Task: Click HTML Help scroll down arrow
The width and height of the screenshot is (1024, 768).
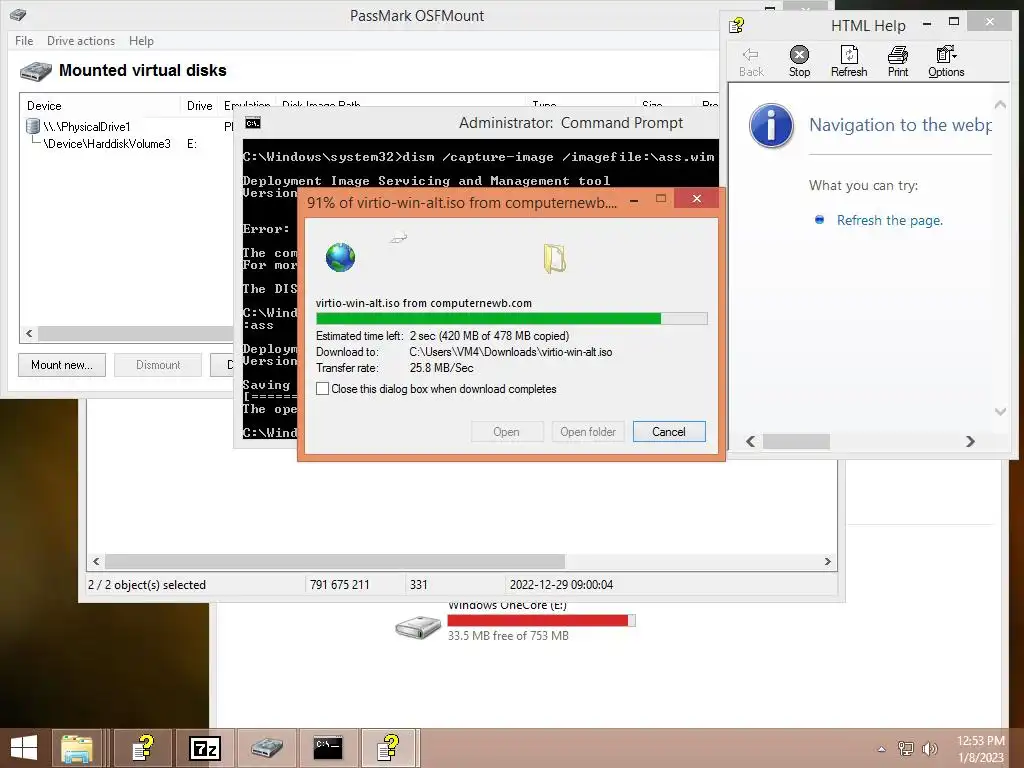Action: pos(1000,411)
